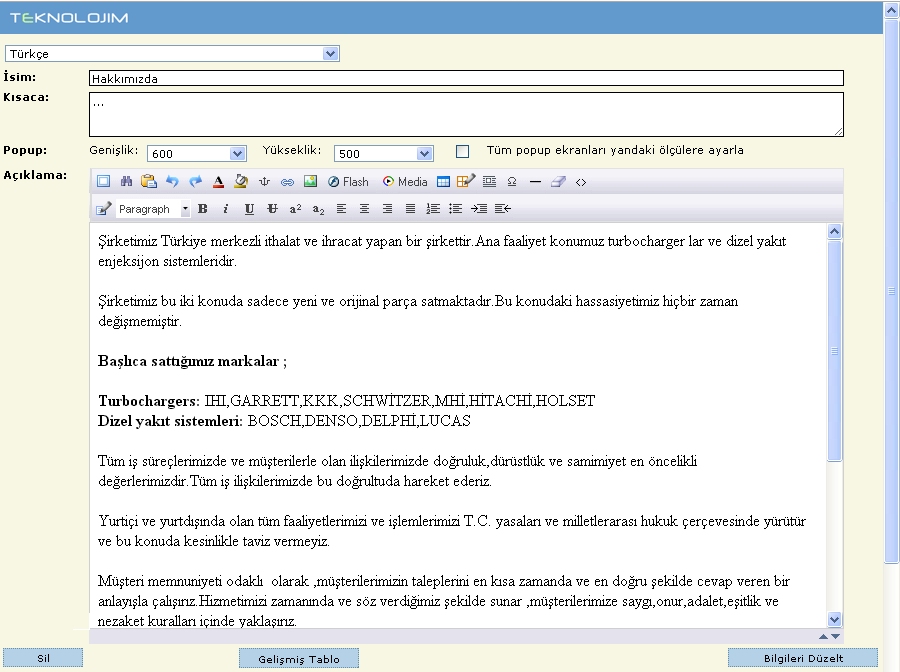Click the Bilgileri Düzelt button
This screenshot has height=672, width=900.
[x=803, y=658]
